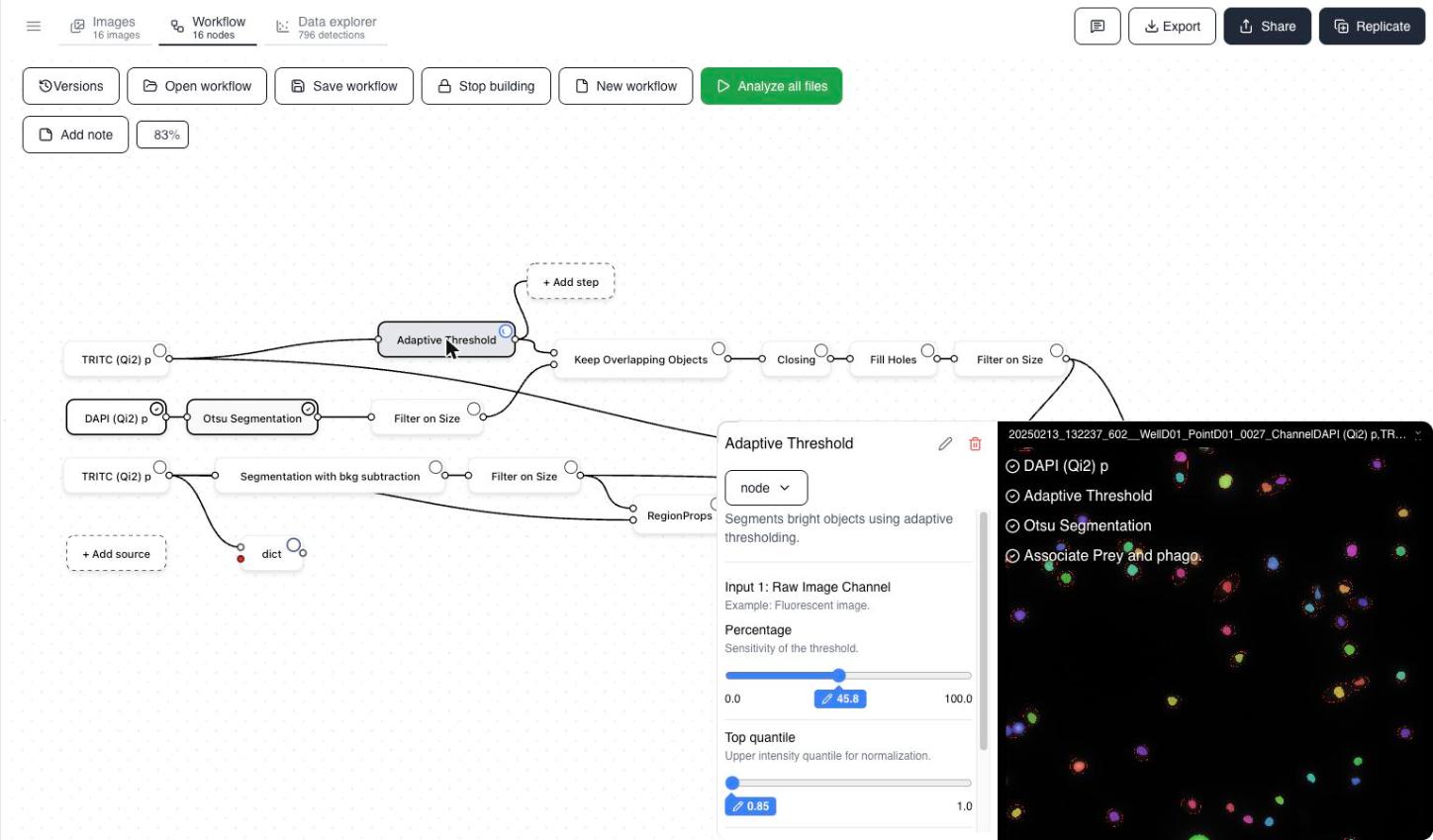Image resolution: width=1433 pixels, height=840 pixels.
Task: Click Open workflow button
Action: 197,86
